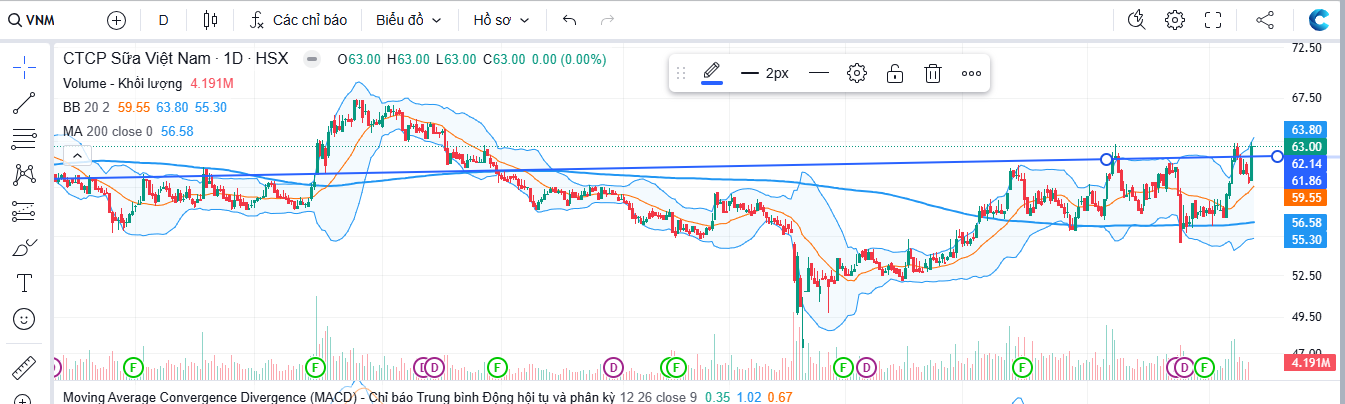The image size is (1345, 404).
Task: Select the forecast and measurement tool
Action: click(x=25, y=211)
